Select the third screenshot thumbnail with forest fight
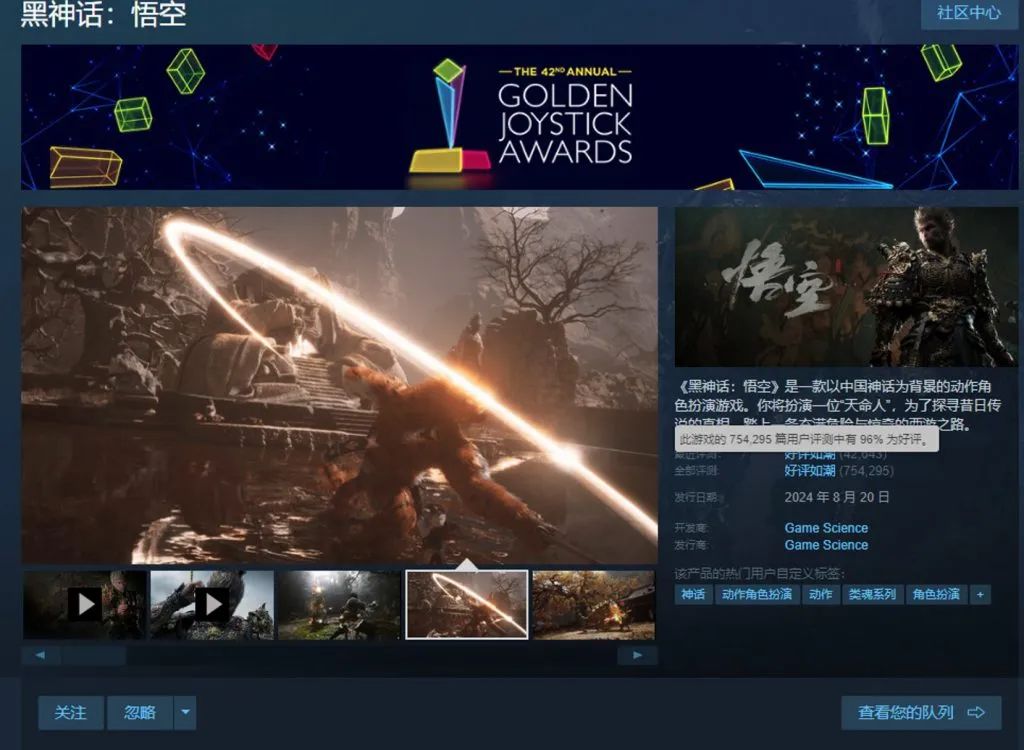The height and width of the screenshot is (750, 1024). pos(340,605)
